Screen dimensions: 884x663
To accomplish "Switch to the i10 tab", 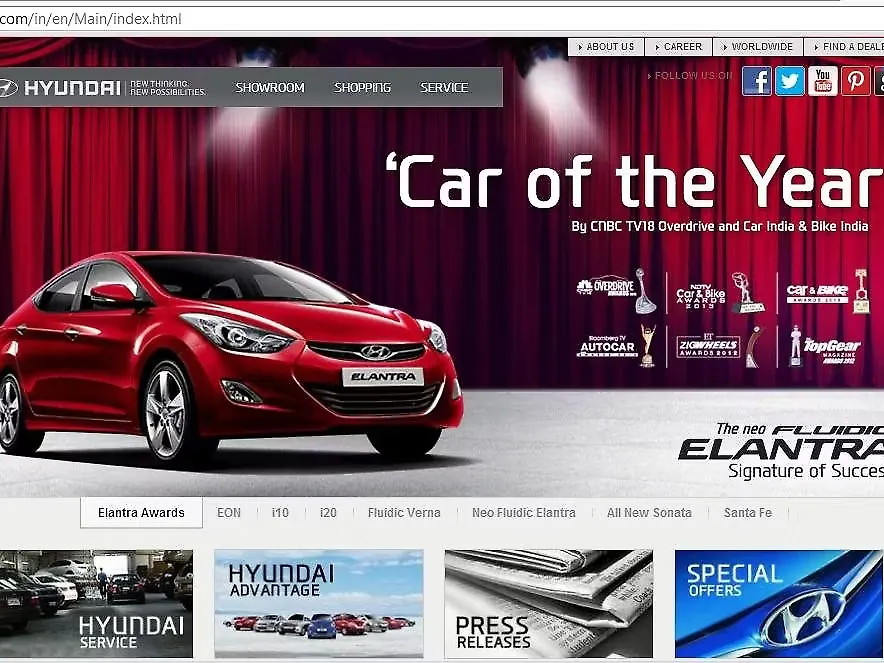I will pos(280,513).
